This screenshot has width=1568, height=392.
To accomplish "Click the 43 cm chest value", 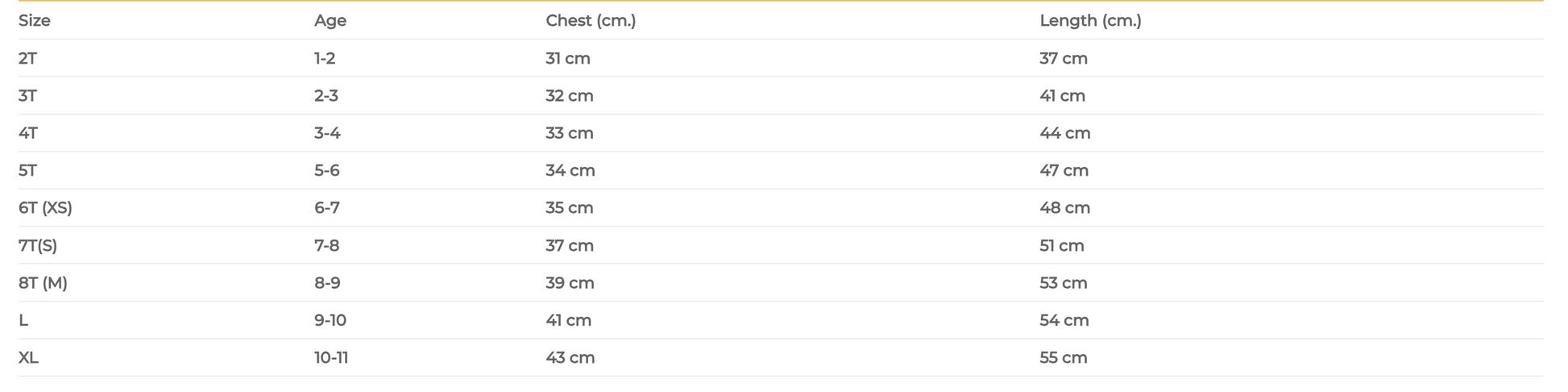I will coord(570,358).
